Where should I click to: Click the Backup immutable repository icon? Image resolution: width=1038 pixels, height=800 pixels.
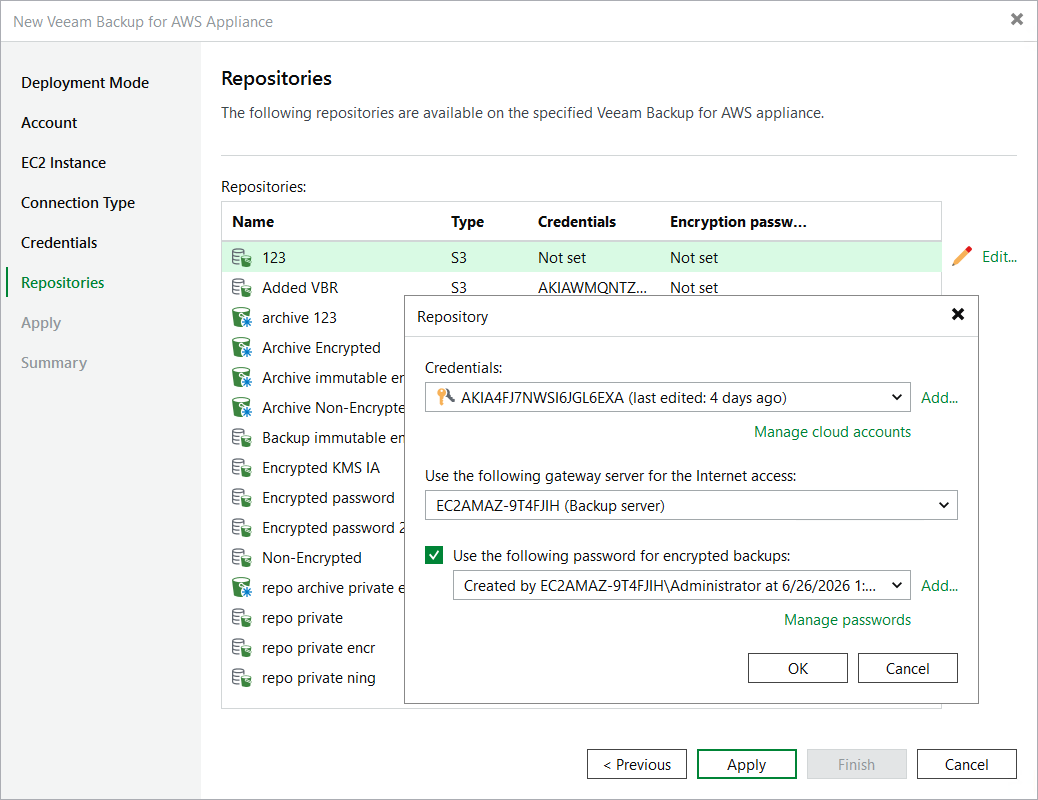(x=242, y=438)
